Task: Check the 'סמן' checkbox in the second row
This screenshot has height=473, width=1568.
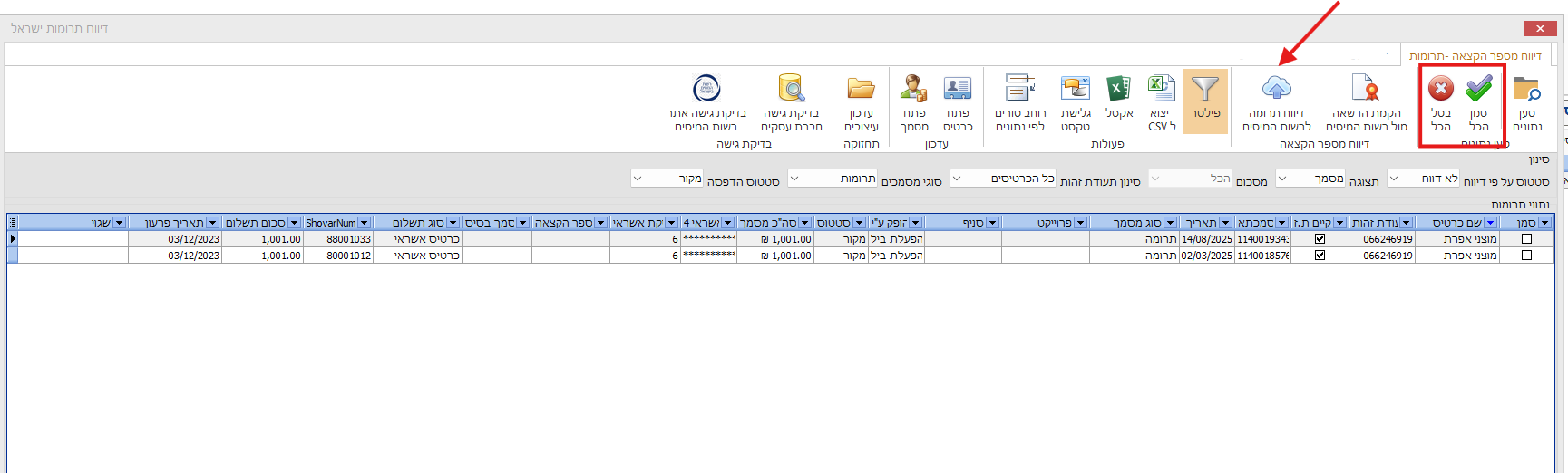Action: pyautogui.click(x=1526, y=256)
